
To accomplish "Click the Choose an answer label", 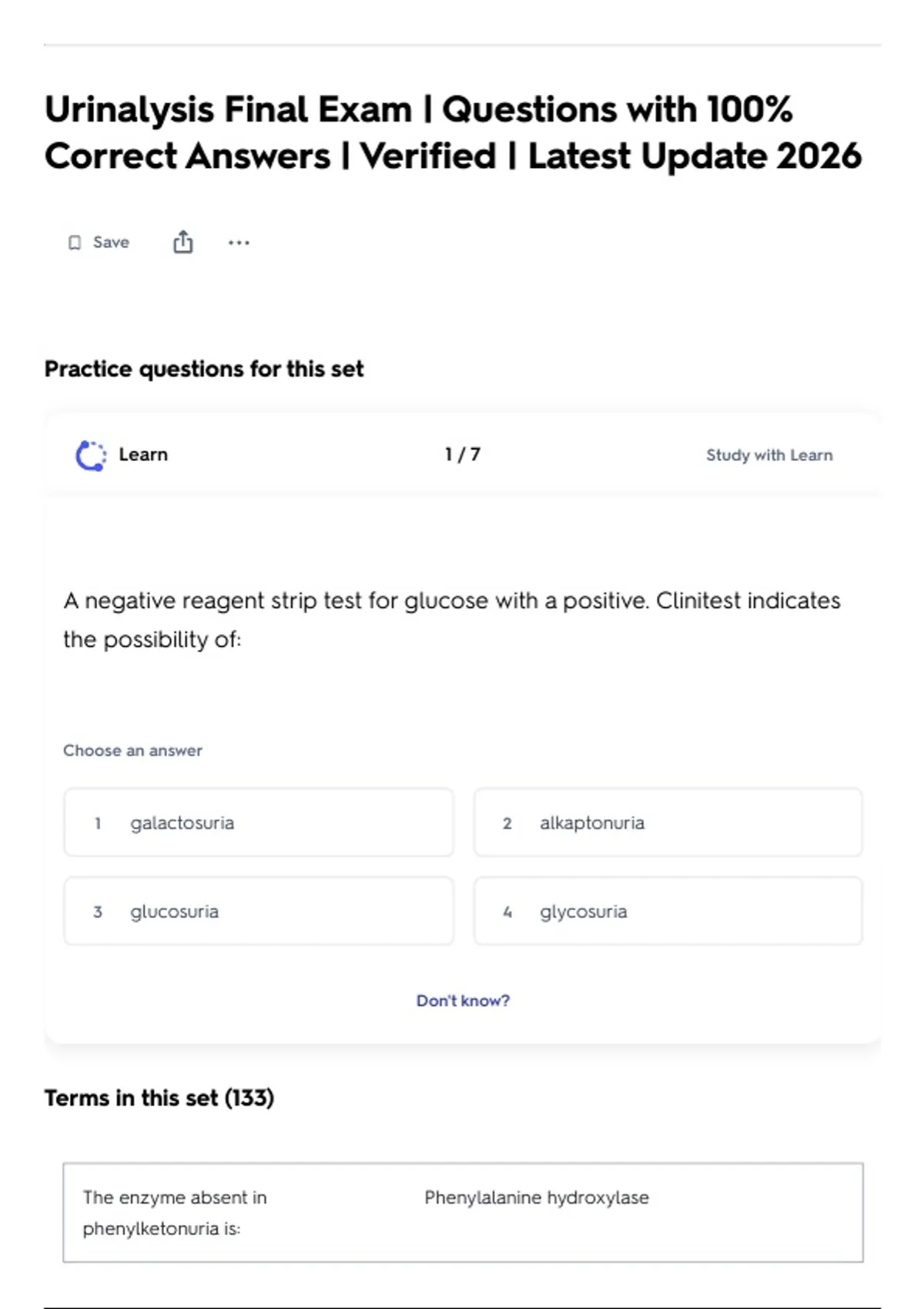I will [x=132, y=750].
